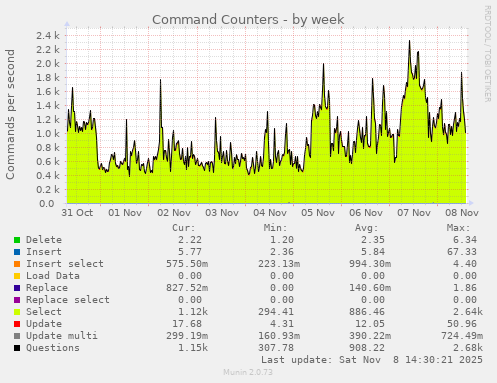Click the 'Min:' column header
497x383 pixels.
click(x=275, y=228)
